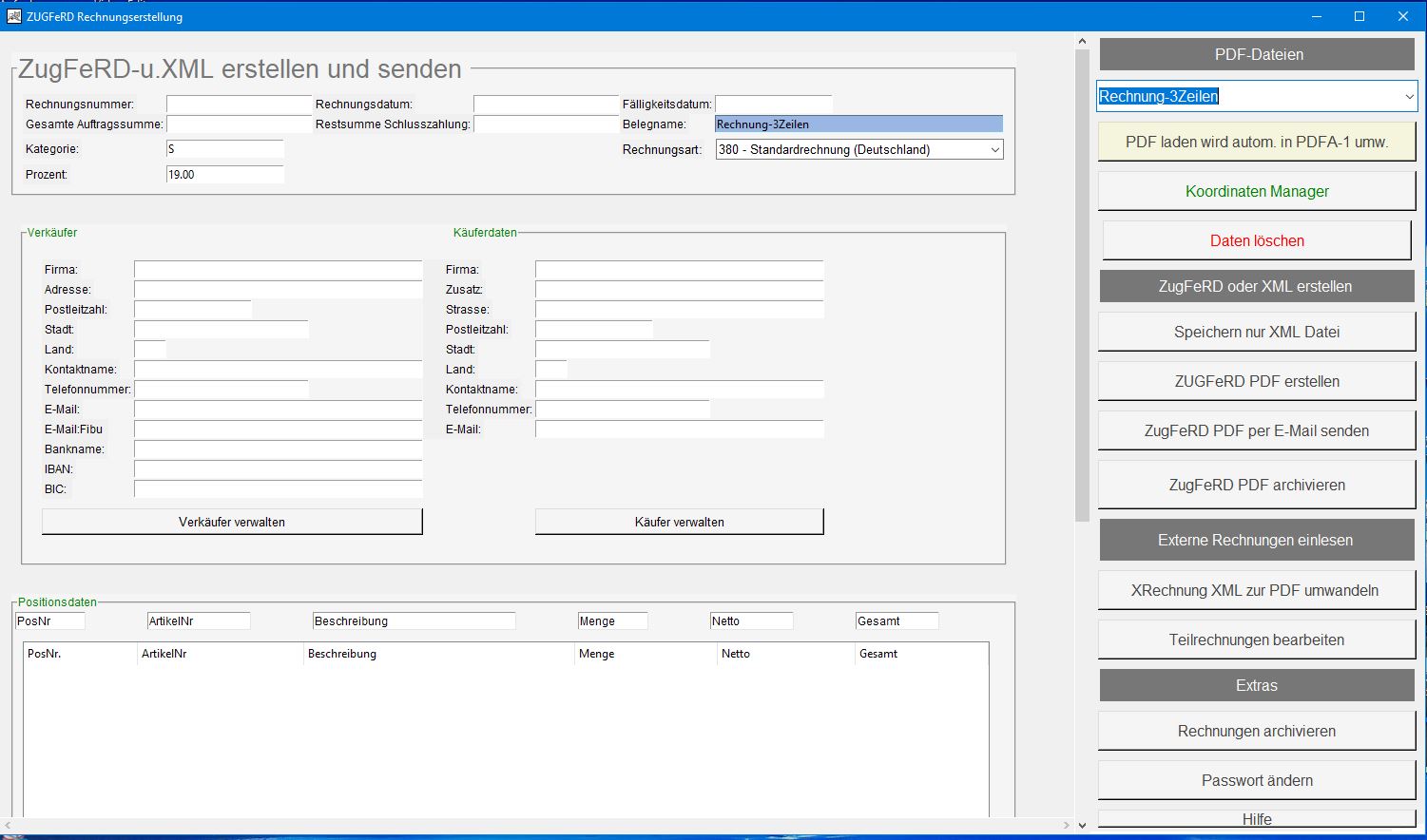Click Verkäufer verwalten to manage sellers

231,521
